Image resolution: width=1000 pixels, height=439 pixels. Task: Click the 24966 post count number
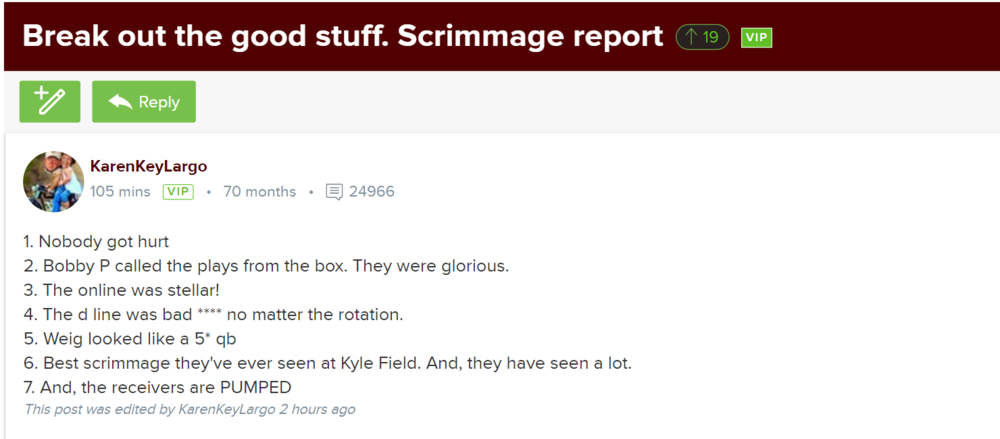[371, 191]
